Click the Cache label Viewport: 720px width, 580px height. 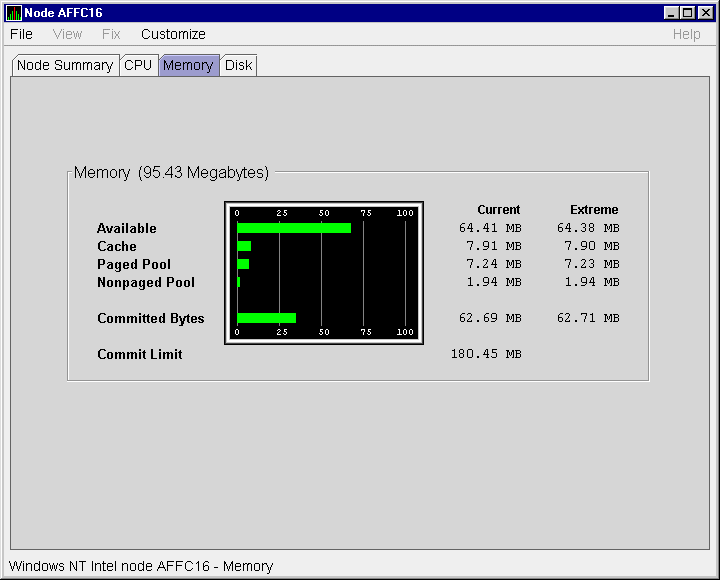click(x=117, y=246)
